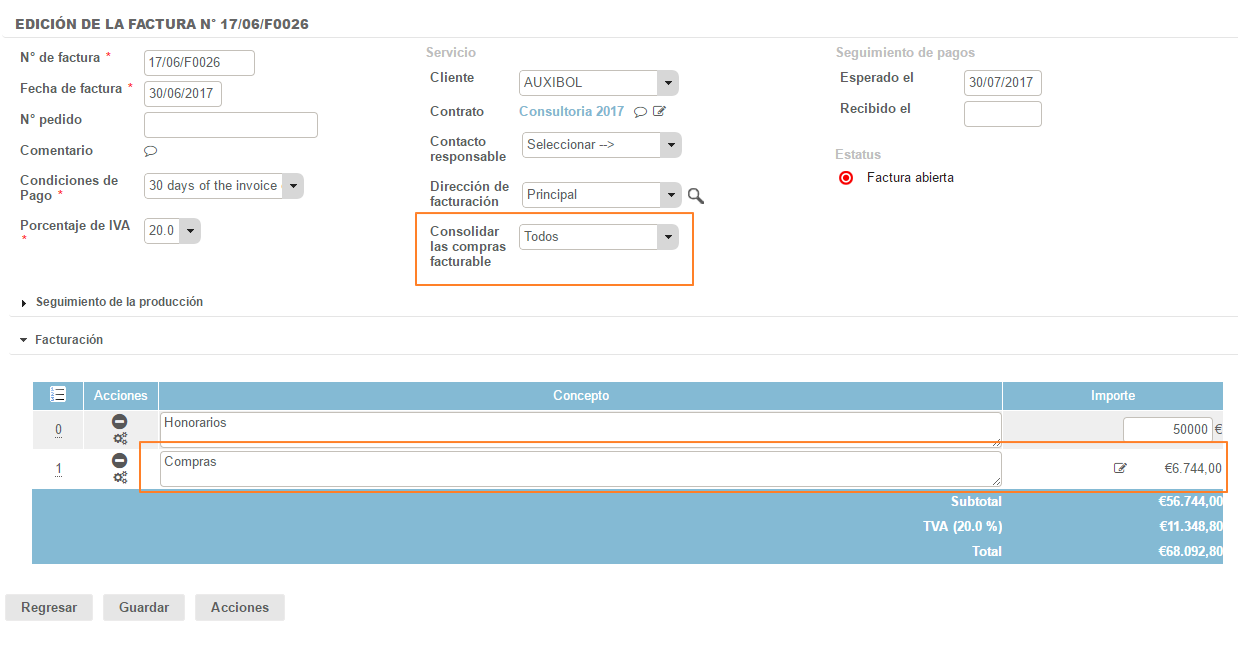The image size is (1238, 651).
Task: Click the edit icon next to the contract
Action: coord(659,112)
